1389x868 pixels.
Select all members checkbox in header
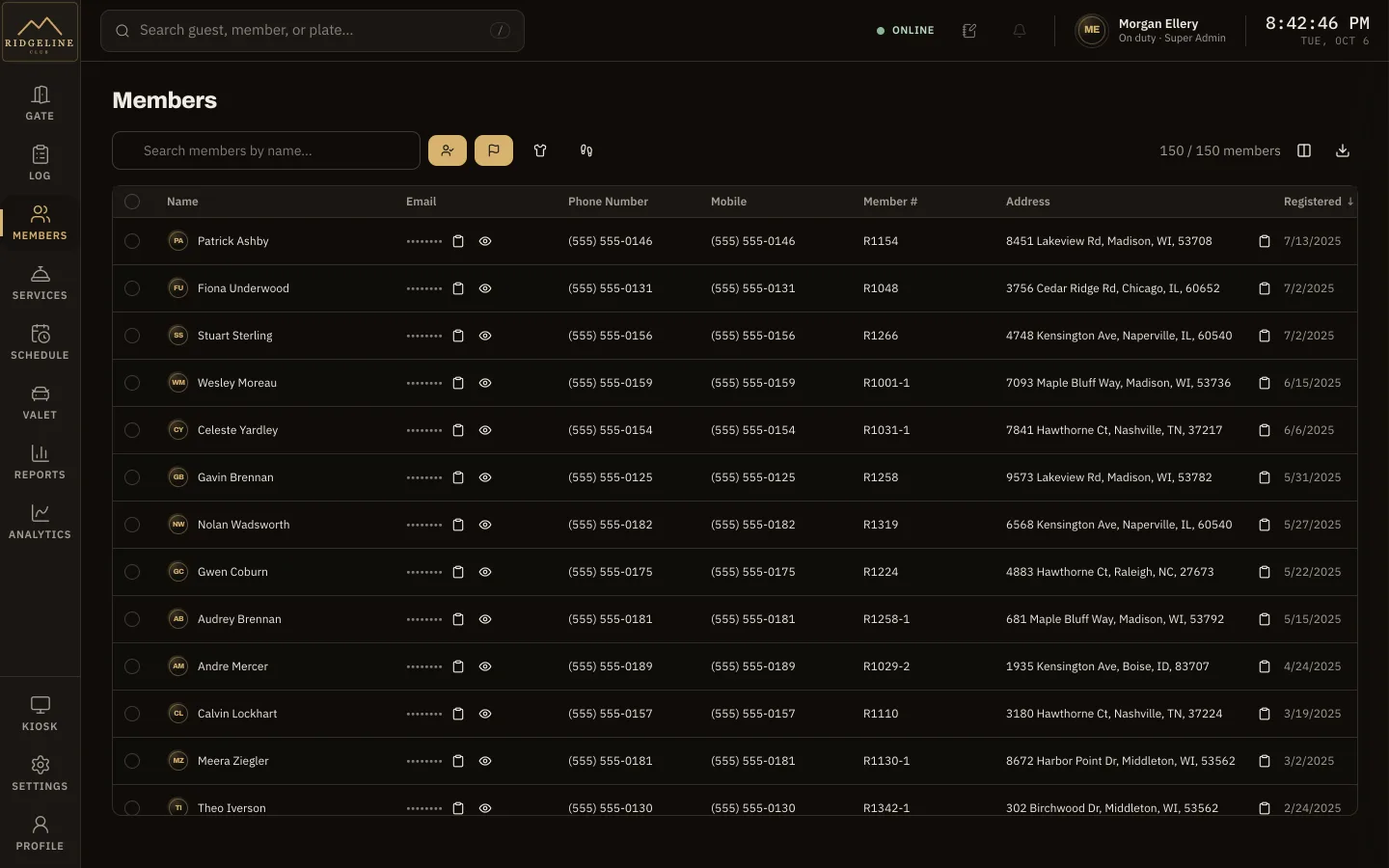[x=132, y=202]
